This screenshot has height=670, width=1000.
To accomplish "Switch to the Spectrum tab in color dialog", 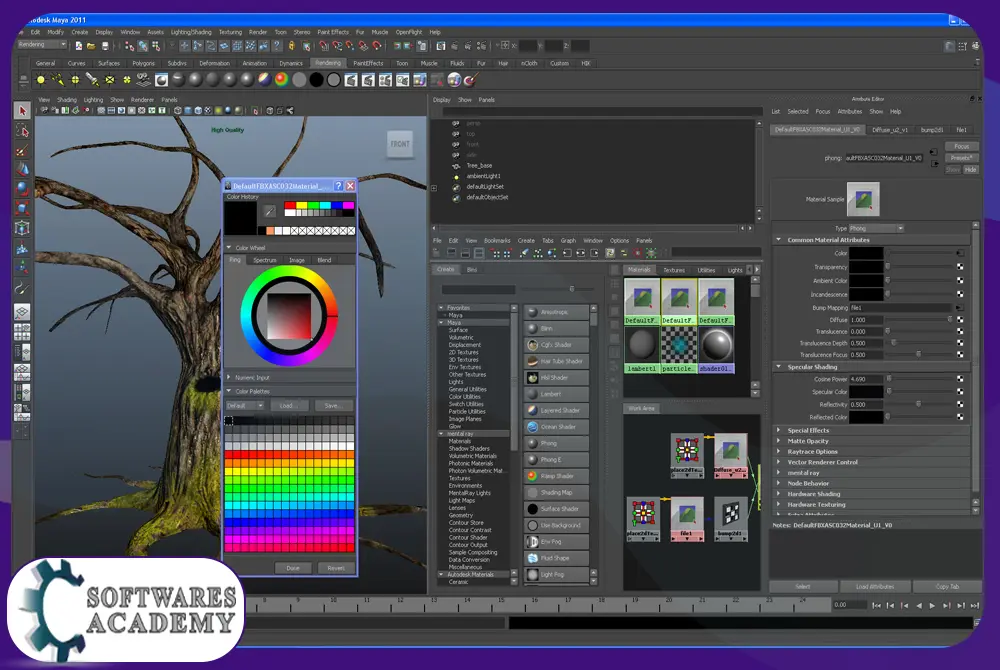I will click(265, 260).
